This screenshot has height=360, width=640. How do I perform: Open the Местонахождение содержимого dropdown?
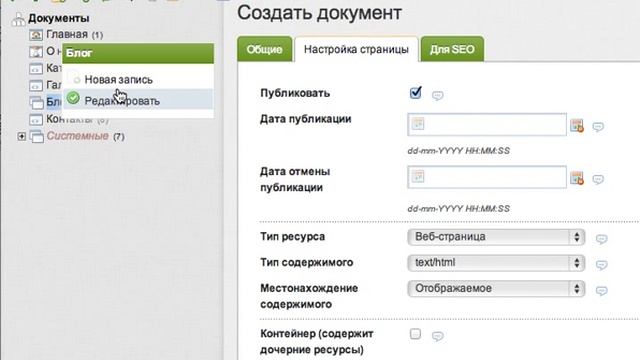(x=496, y=289)
